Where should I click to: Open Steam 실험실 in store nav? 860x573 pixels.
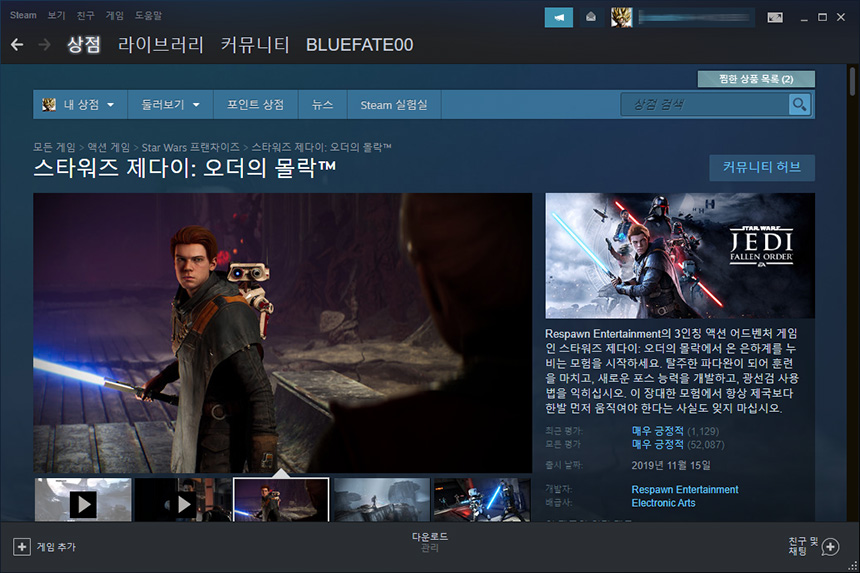tap(394, 104)
